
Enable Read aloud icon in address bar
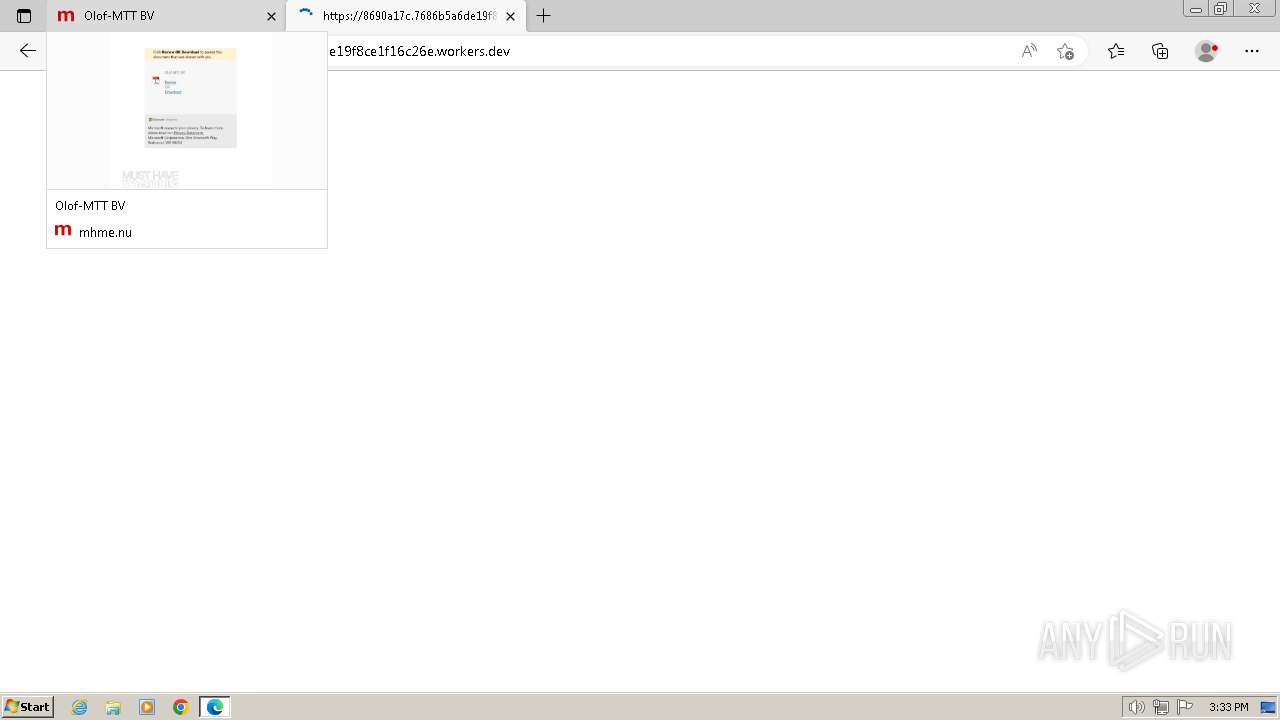pyautogui.click(x=1029, y=51)
